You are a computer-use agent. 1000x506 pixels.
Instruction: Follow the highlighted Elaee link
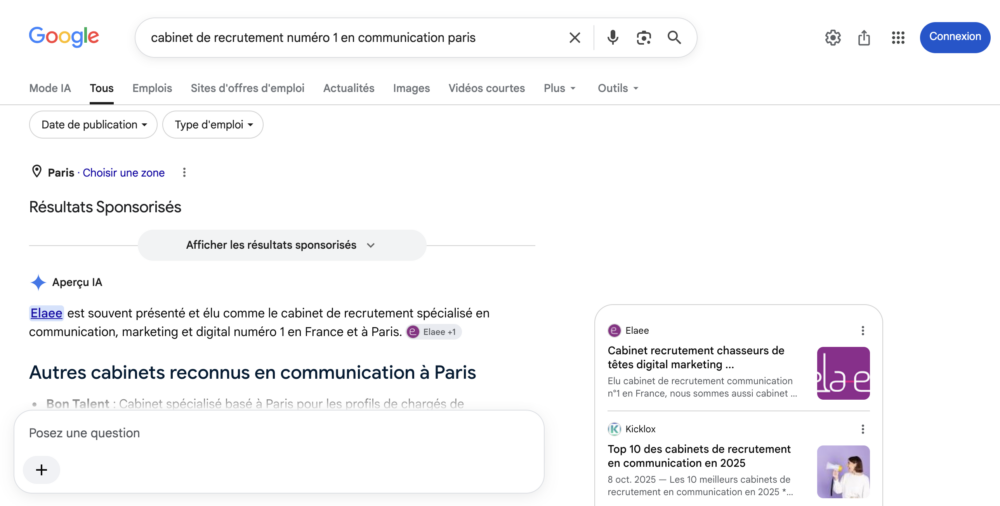click(47, 313)
